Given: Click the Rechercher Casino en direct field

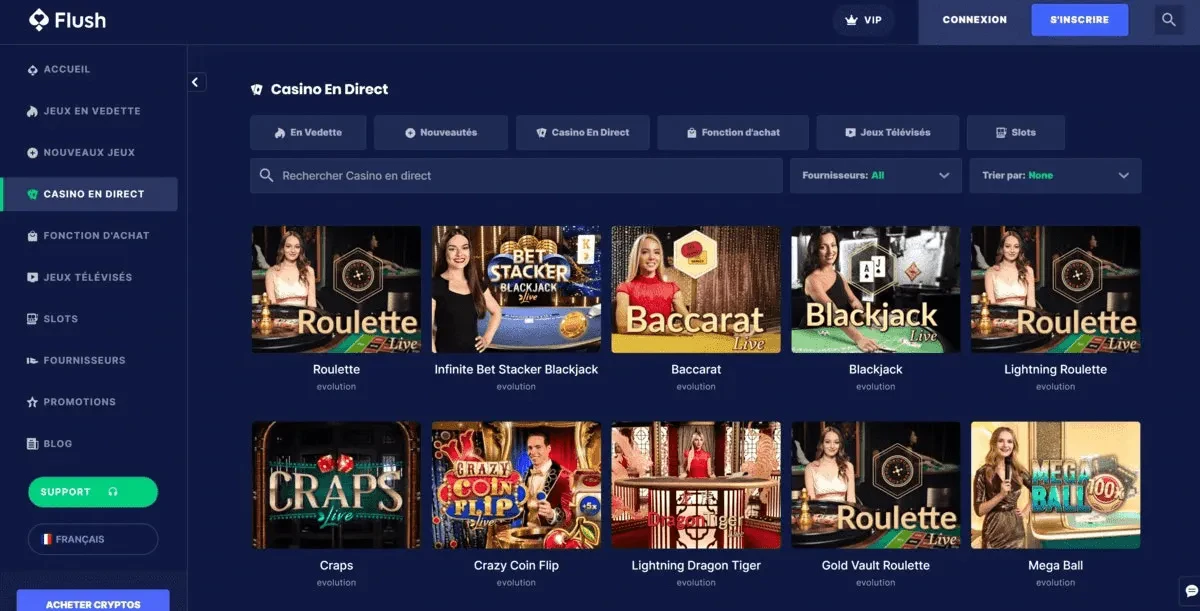Looking at the screenshot, I should (516, 175).
